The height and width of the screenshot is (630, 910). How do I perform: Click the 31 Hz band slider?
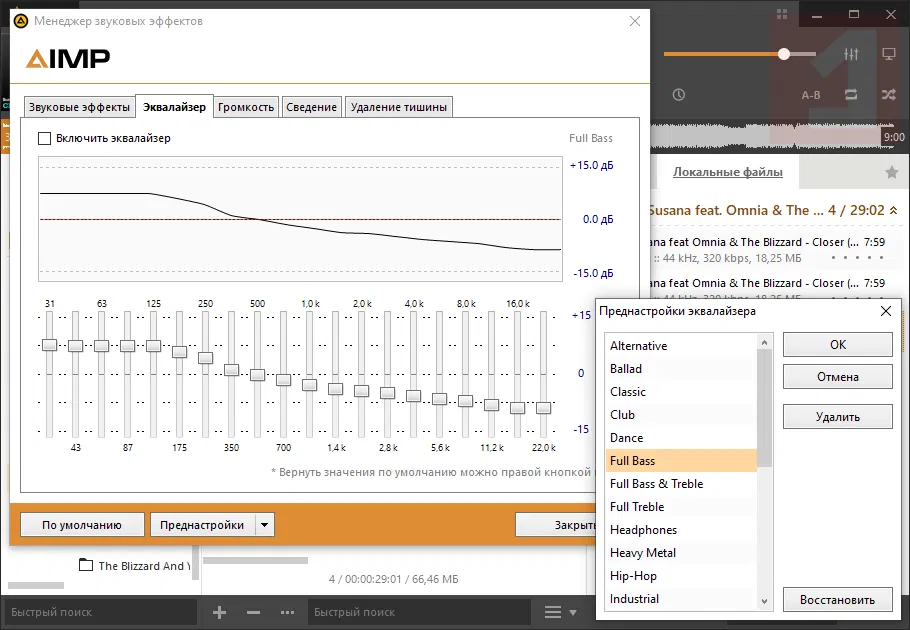click(49, 345)
